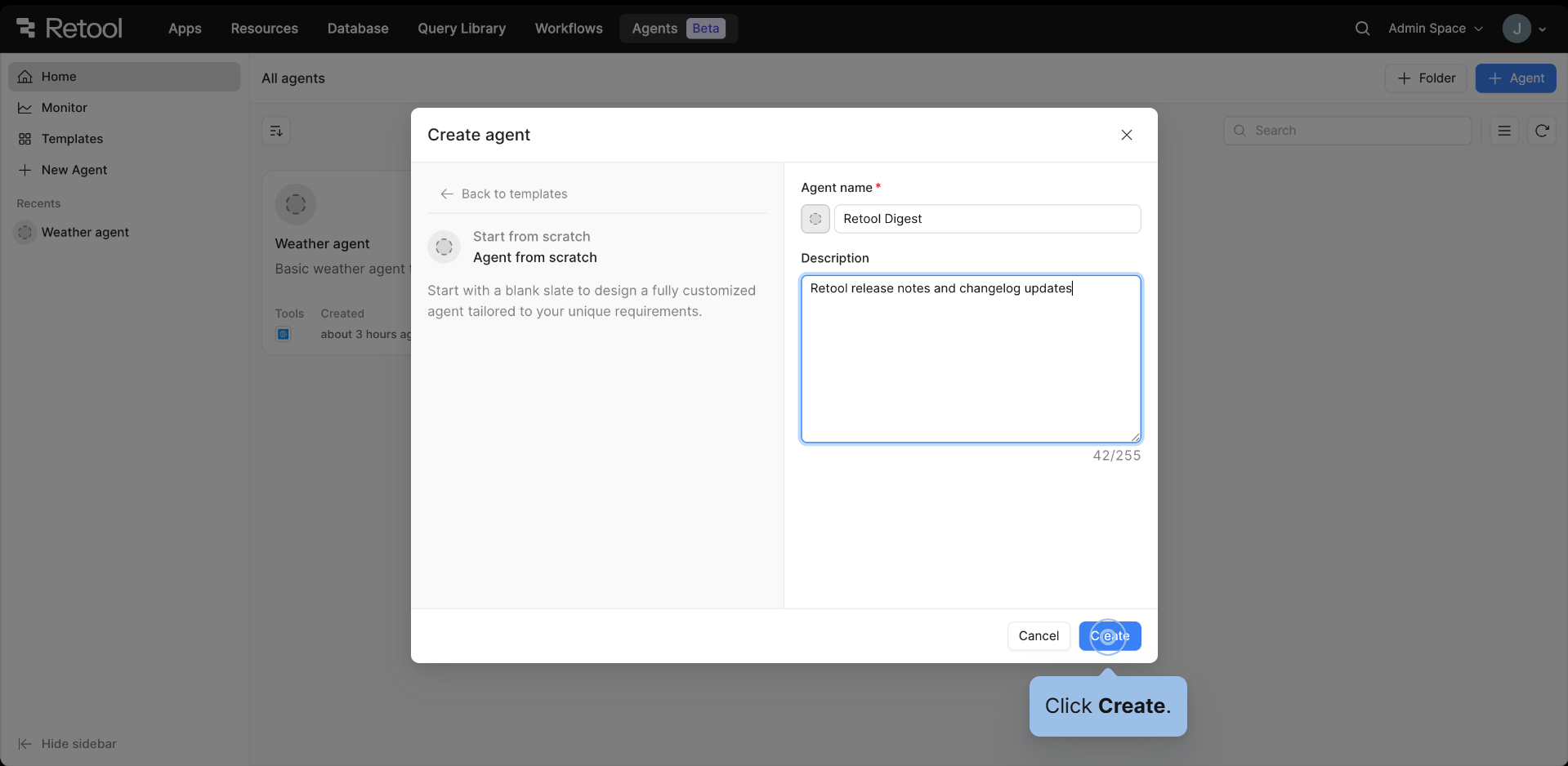Click the blue Agent button

tap(1516, 78)
